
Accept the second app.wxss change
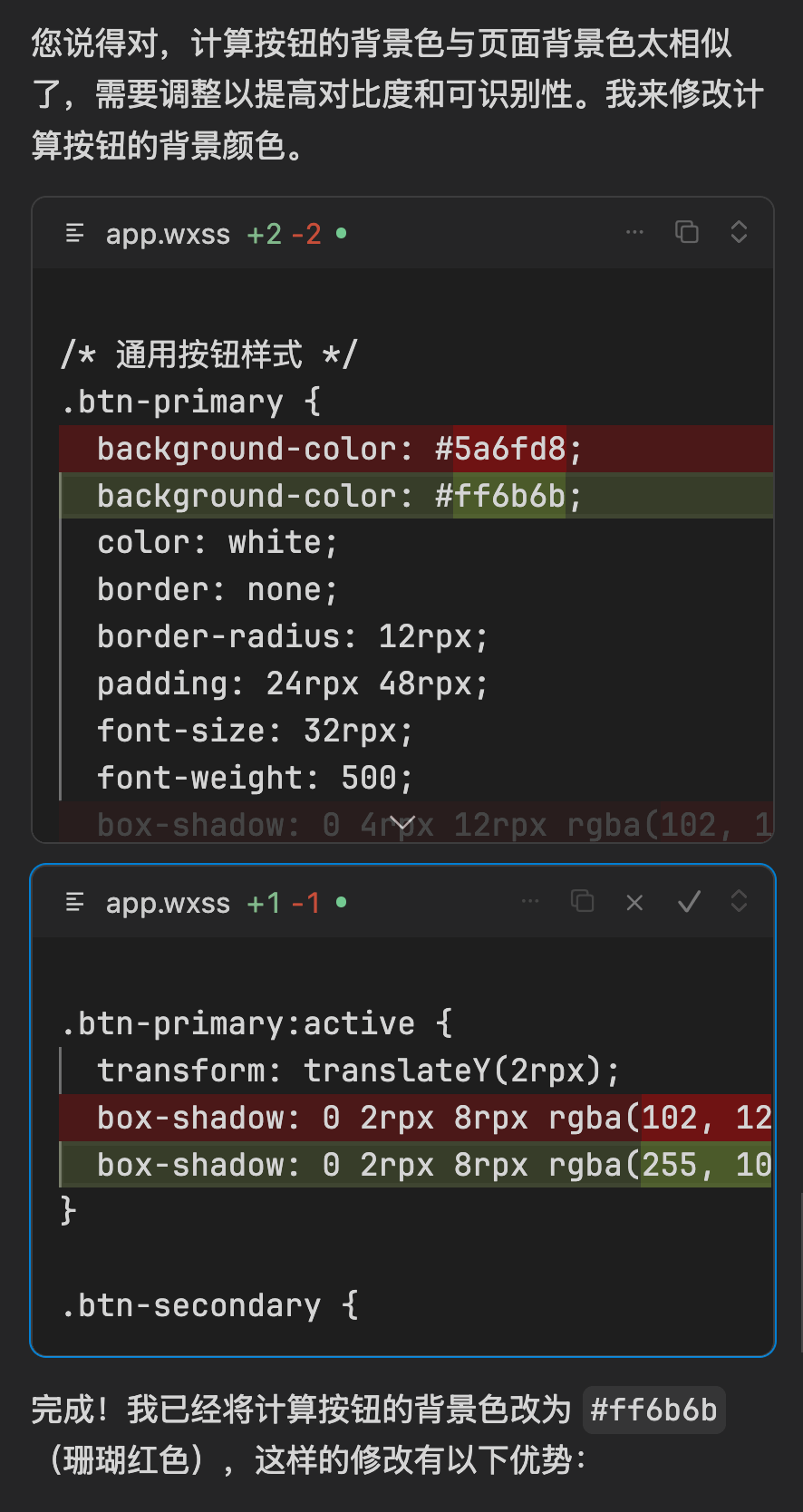pyautogui.click(x=689, y=902)
